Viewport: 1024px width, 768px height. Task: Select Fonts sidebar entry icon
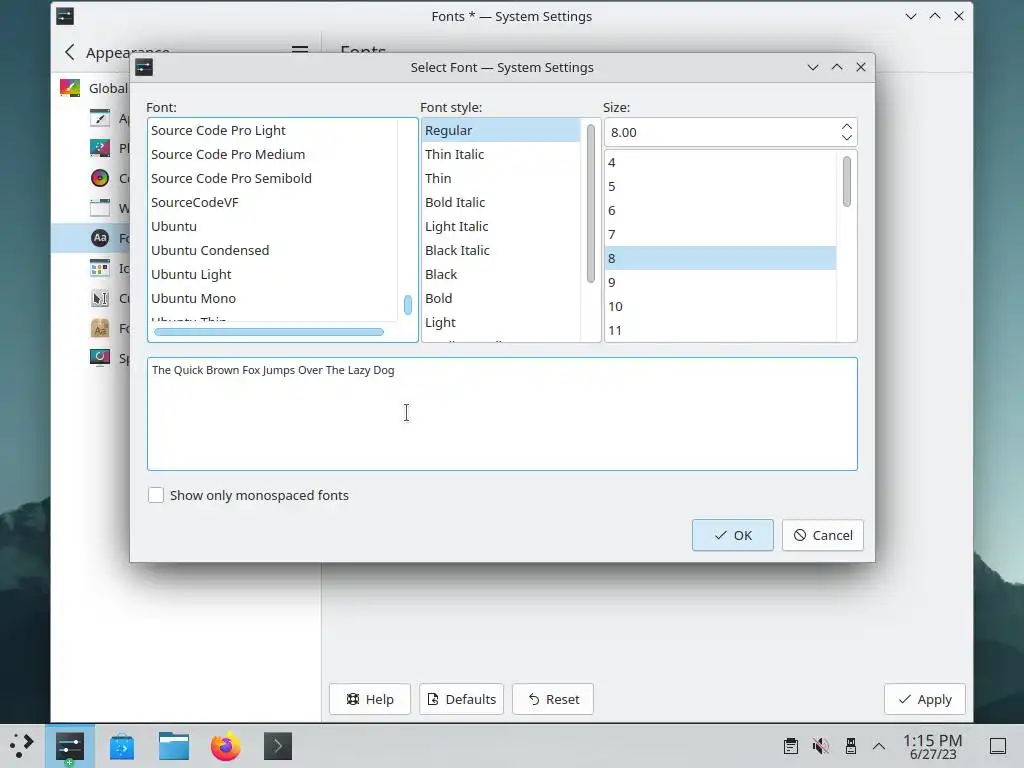[100, 238]
